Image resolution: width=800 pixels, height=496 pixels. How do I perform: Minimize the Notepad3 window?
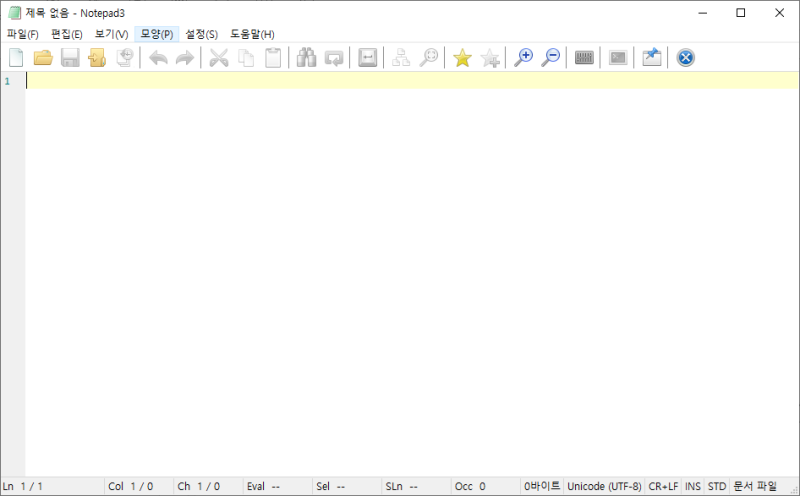pyautogui.click(x=703, y=13)
